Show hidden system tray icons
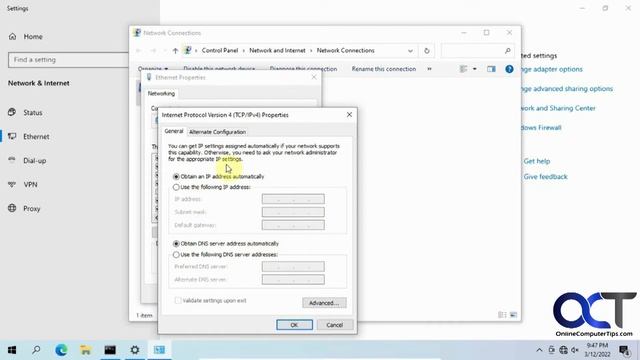640x360 pixels. coord(539,350)
